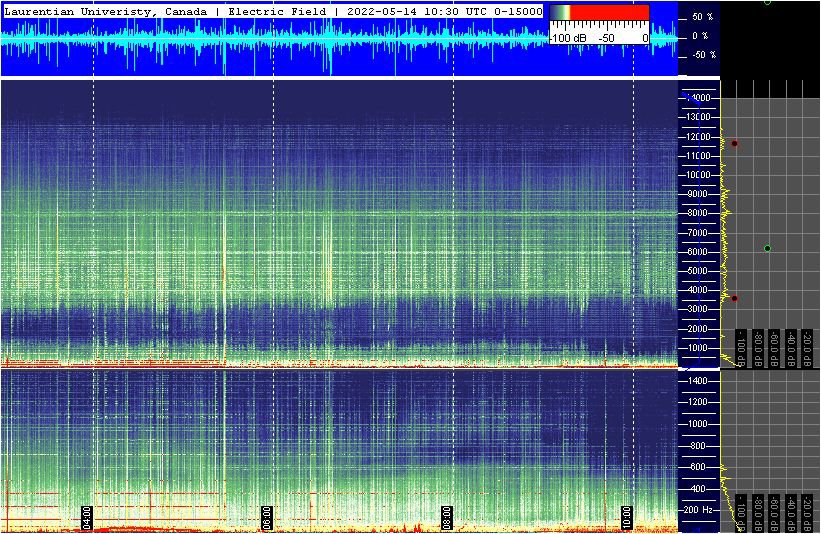Click the red marker dot near 4000 Hz
The width and height of the screenshot is (821, 534).
(x=734, y=298)
